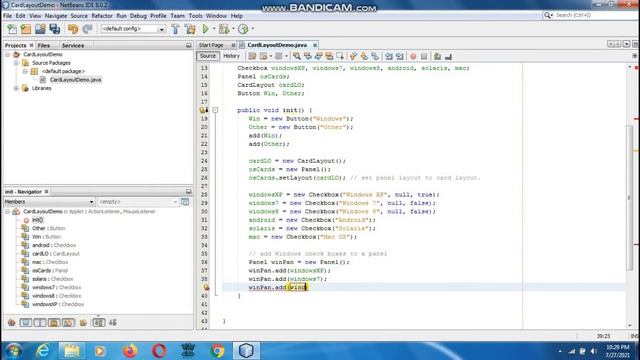Open the Navigate menu
The width and height of the screenshot is (640, 360).
(x=56, y=16)
